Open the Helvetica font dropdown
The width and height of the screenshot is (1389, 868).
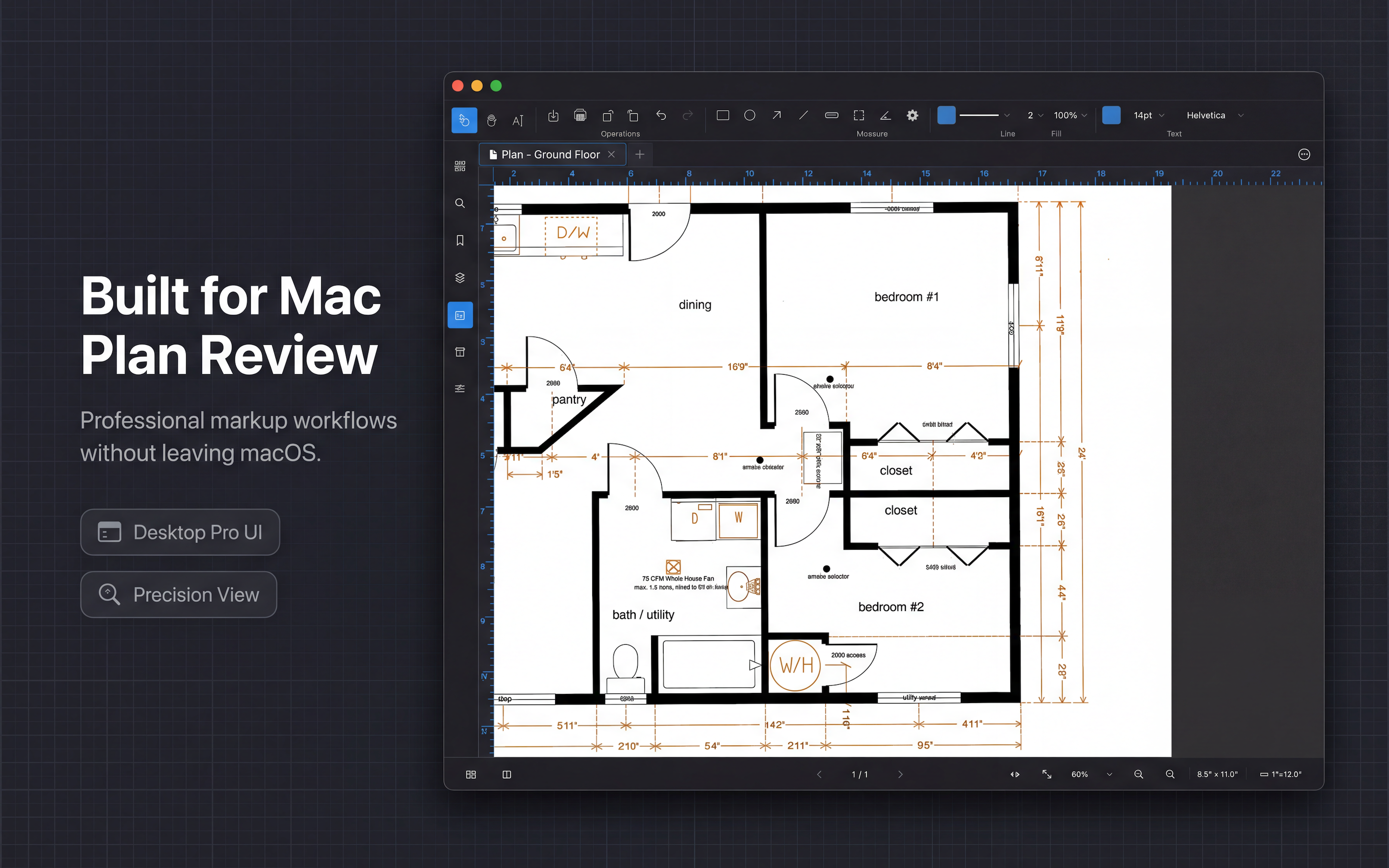point(1214,115)
